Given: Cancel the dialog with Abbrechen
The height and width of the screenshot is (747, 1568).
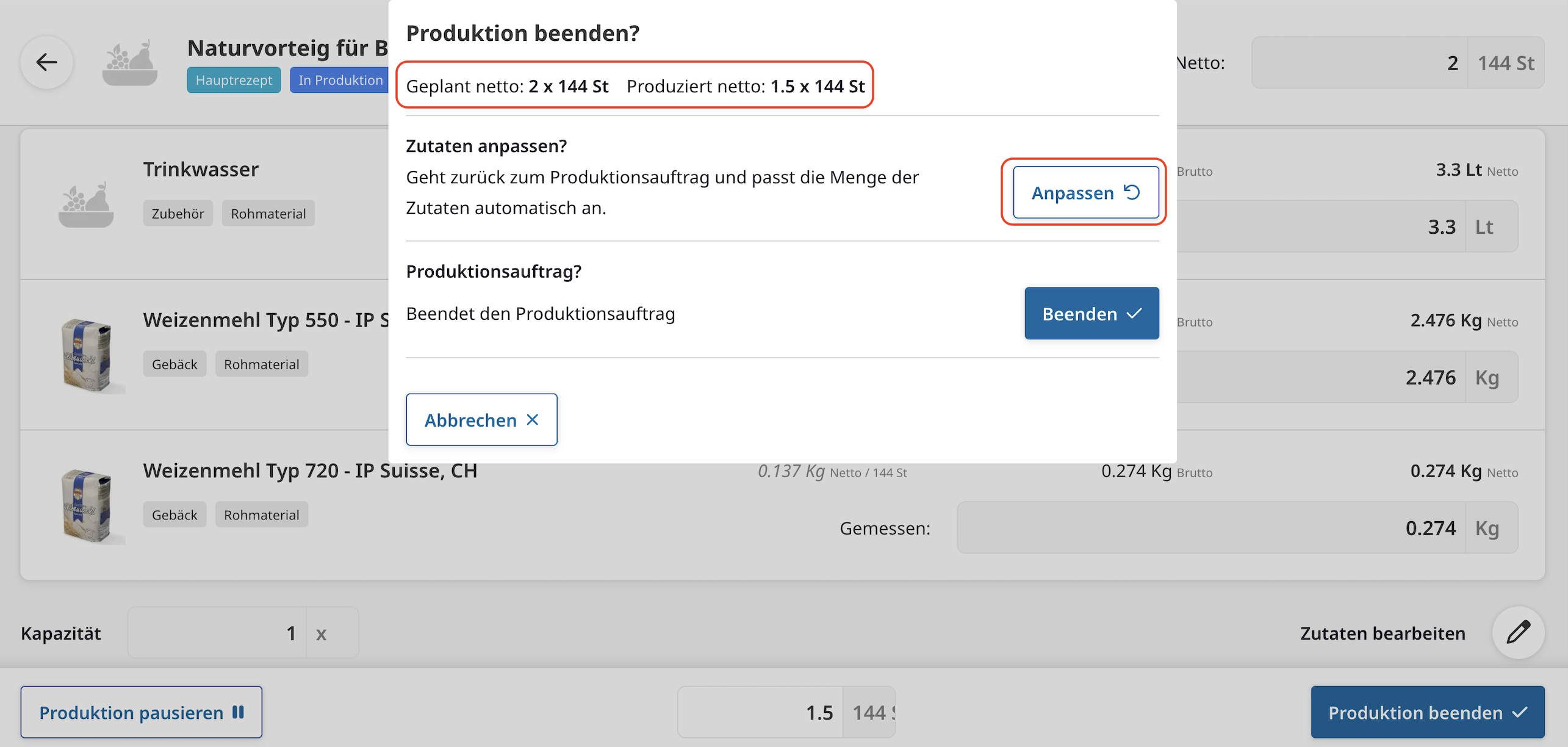Looking at the screenshot, I should [x=481, y=420].
